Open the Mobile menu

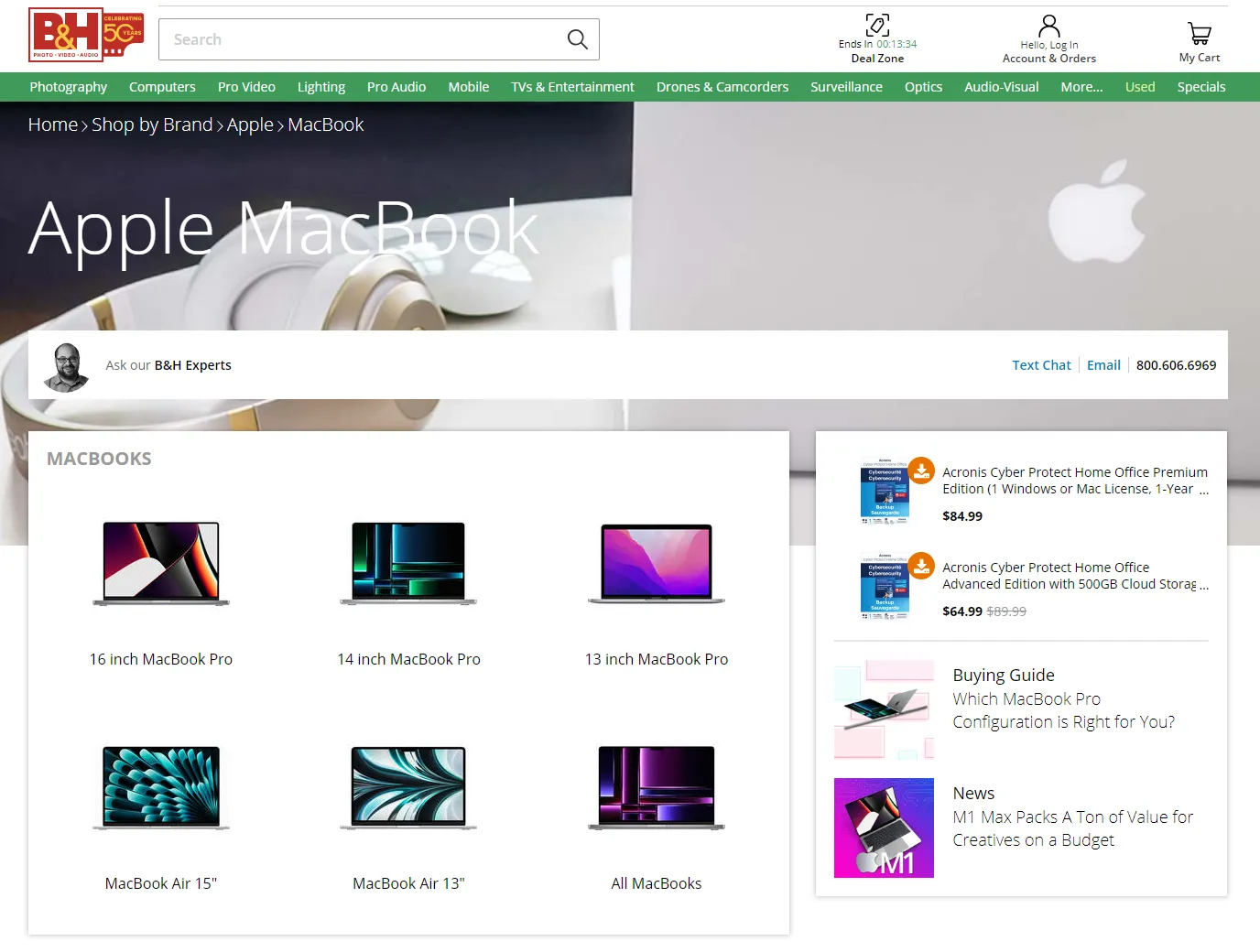[469, 87]
